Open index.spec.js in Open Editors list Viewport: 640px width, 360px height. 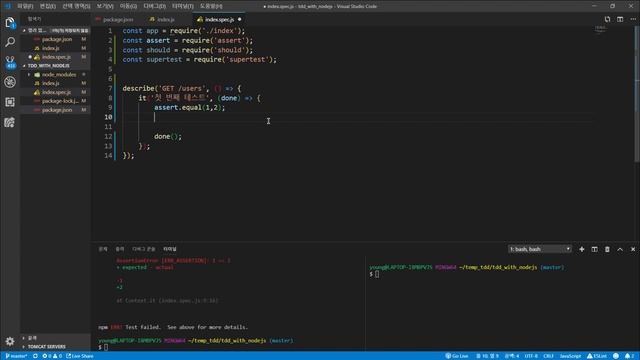[56, 57]
